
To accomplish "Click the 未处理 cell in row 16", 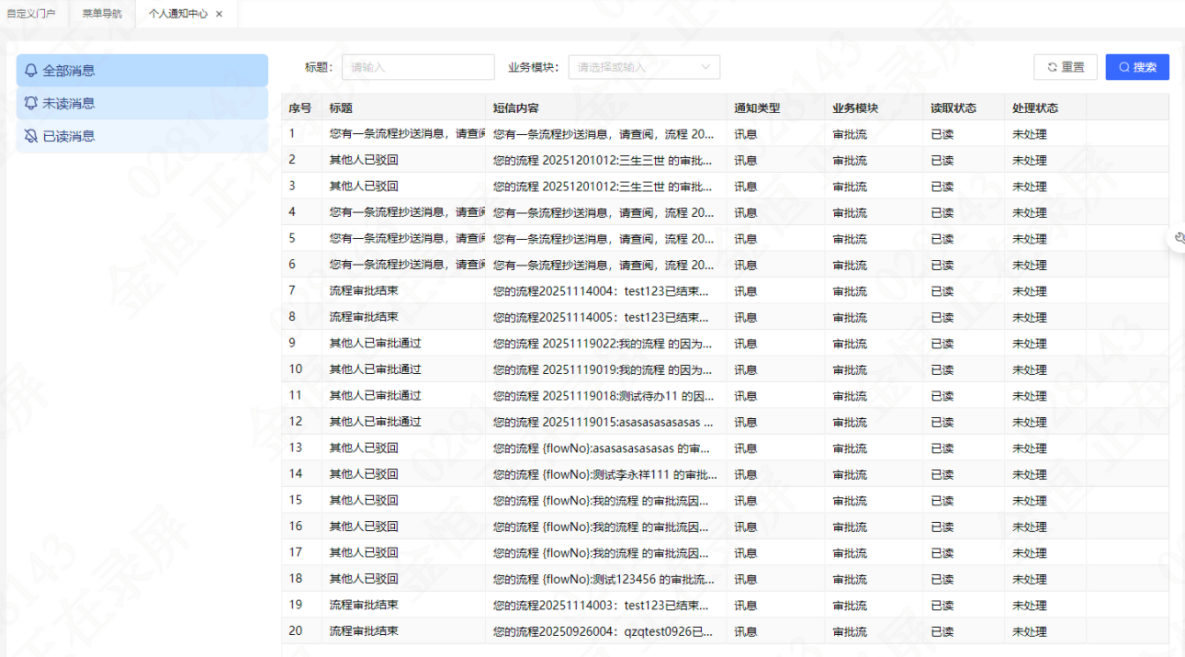I will coord(1029,527).
